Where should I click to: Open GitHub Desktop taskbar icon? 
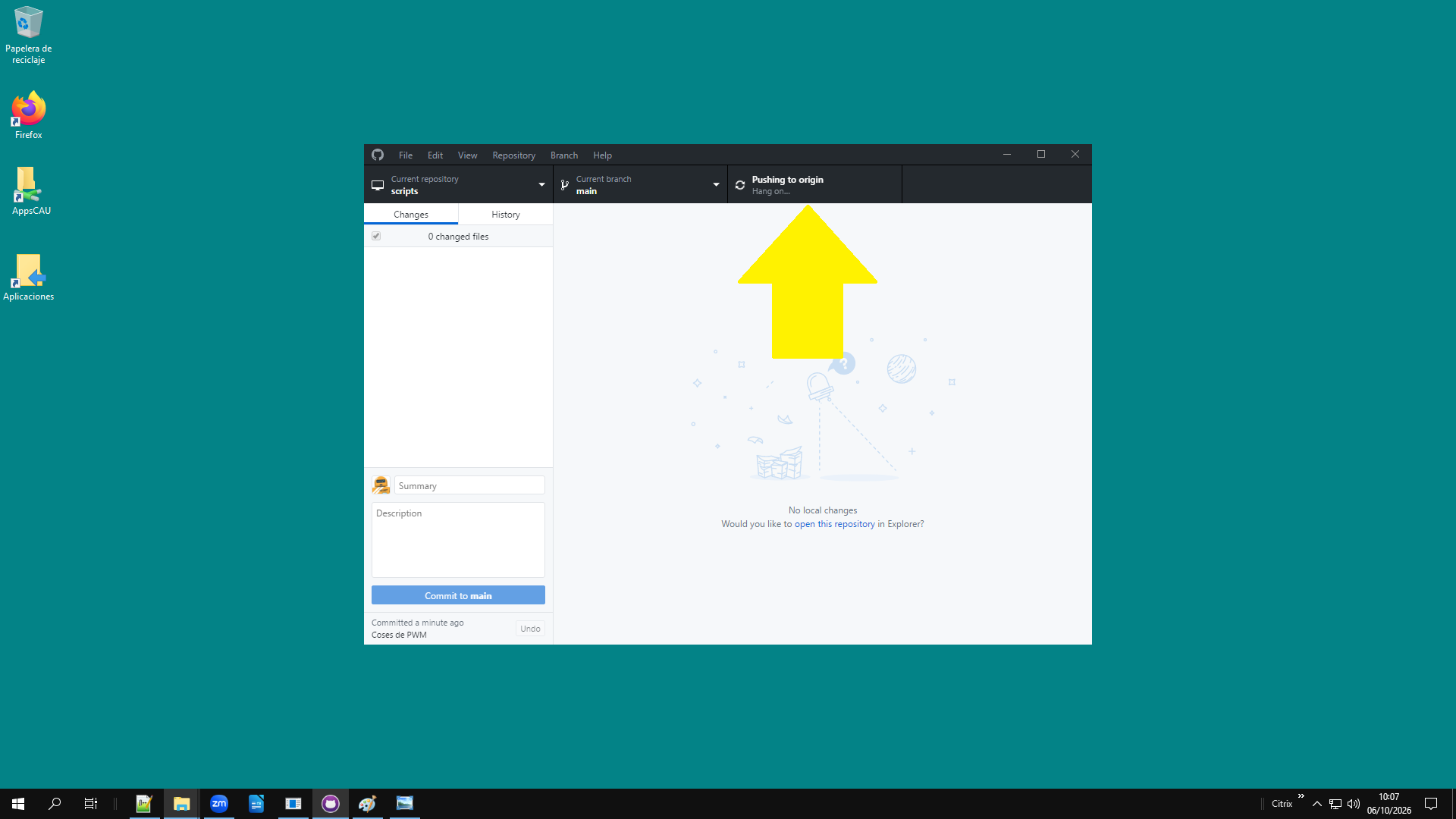331,804
